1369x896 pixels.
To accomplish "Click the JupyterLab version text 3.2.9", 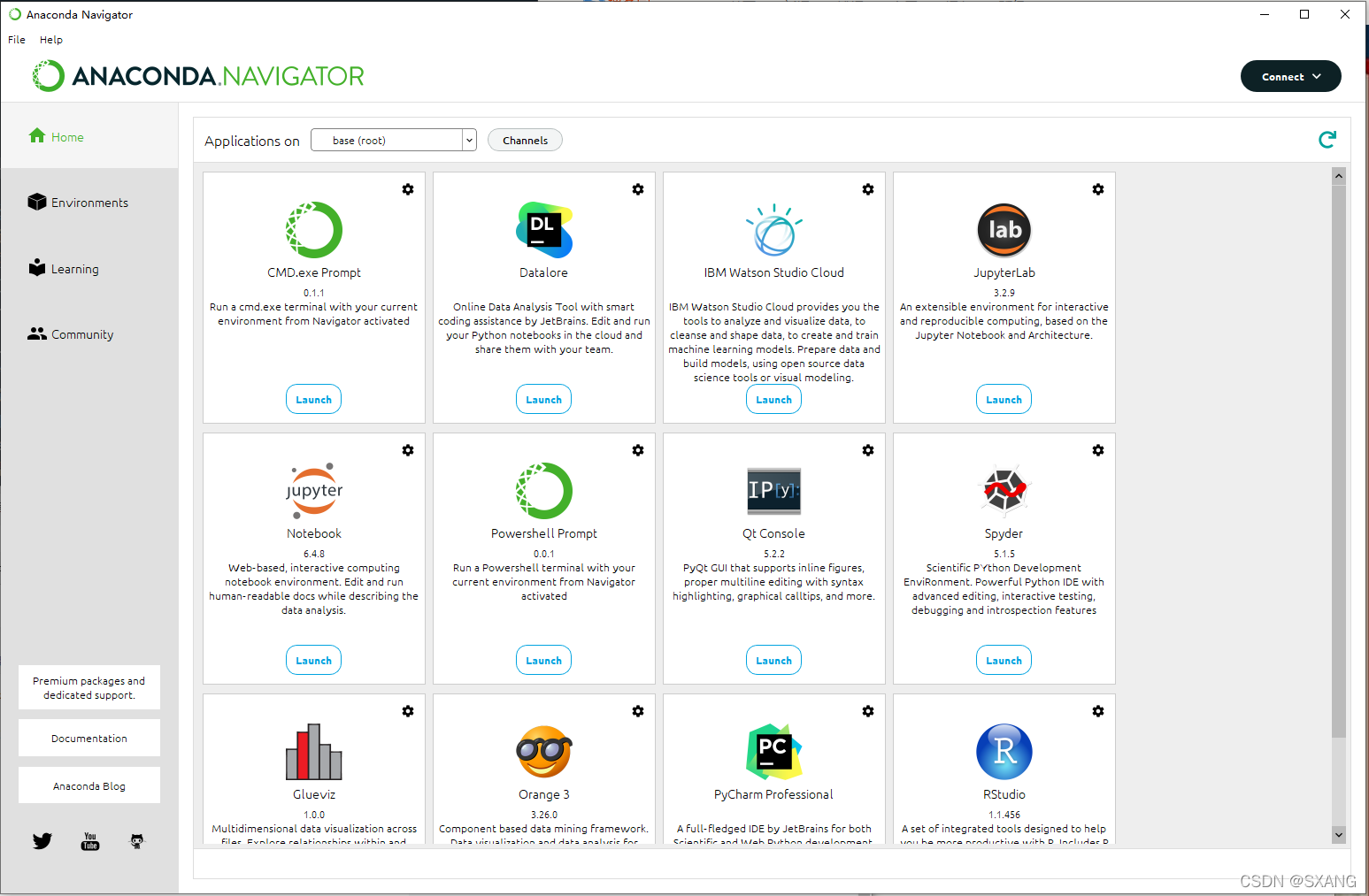I will pyautogui.click(x=1004, y=293).
